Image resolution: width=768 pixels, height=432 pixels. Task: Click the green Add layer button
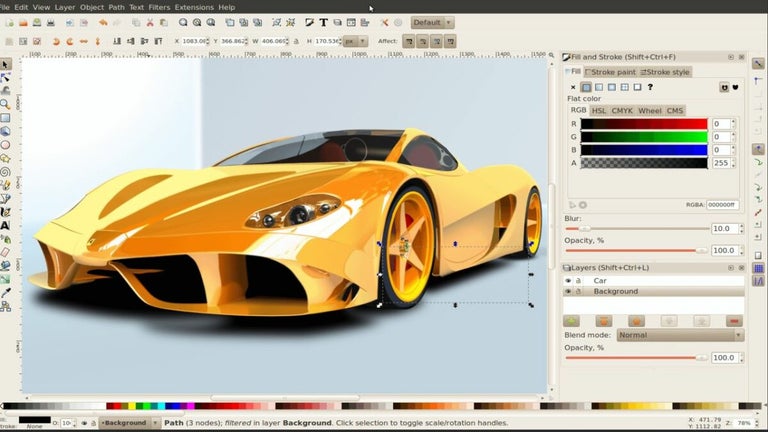click(571, 321)
